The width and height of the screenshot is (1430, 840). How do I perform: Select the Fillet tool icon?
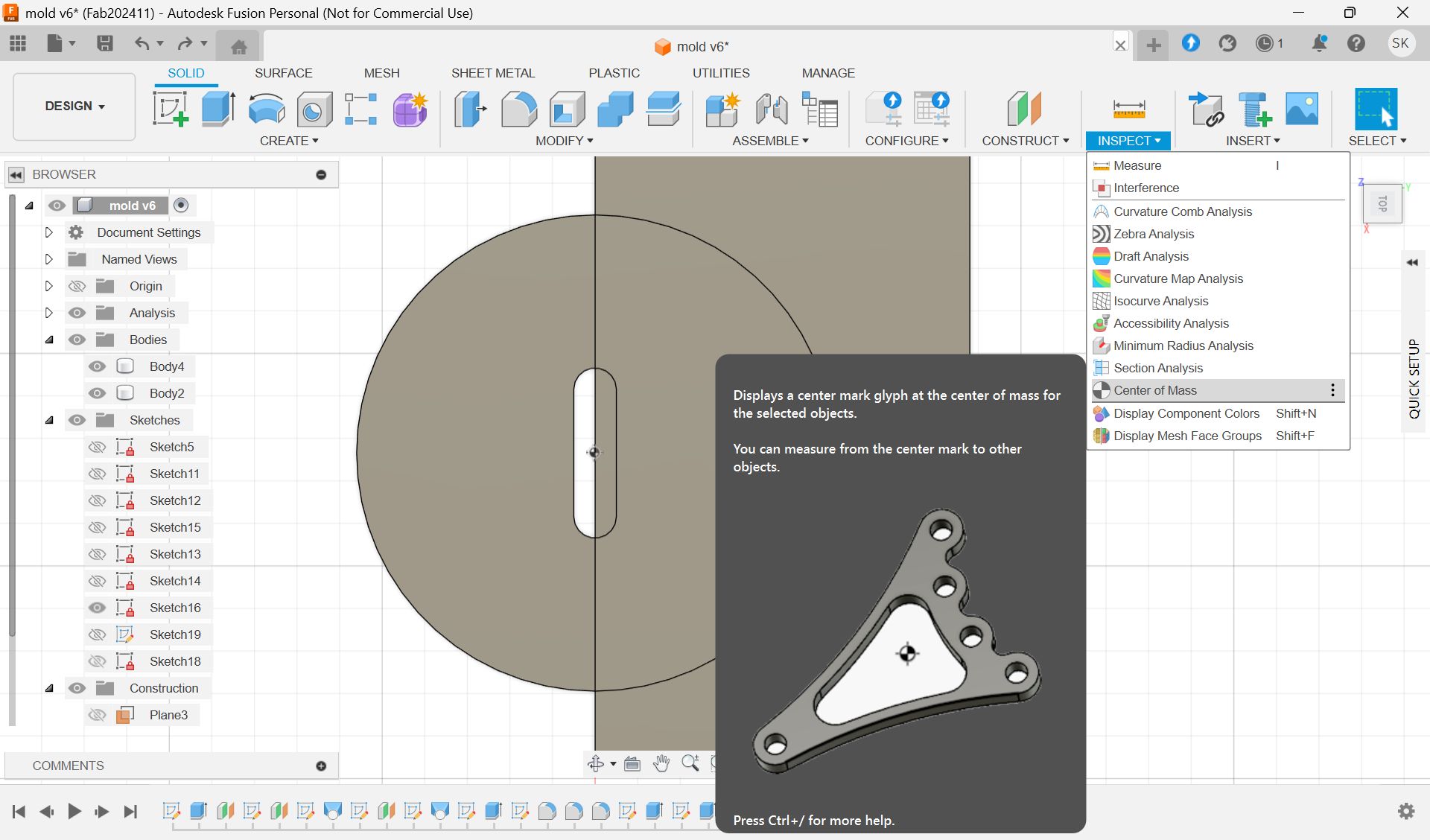[x=518, y=109]
